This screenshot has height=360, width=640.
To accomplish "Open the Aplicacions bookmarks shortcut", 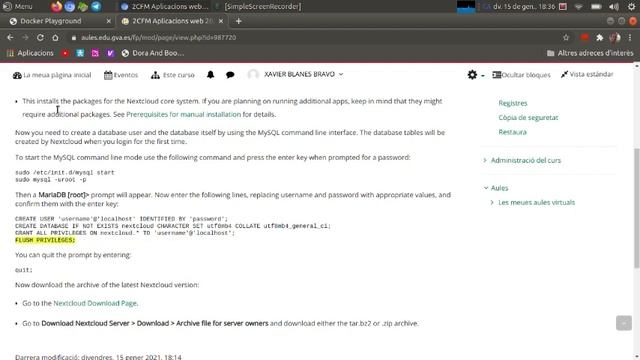I will pyautogui.click(x=30, y=53).
